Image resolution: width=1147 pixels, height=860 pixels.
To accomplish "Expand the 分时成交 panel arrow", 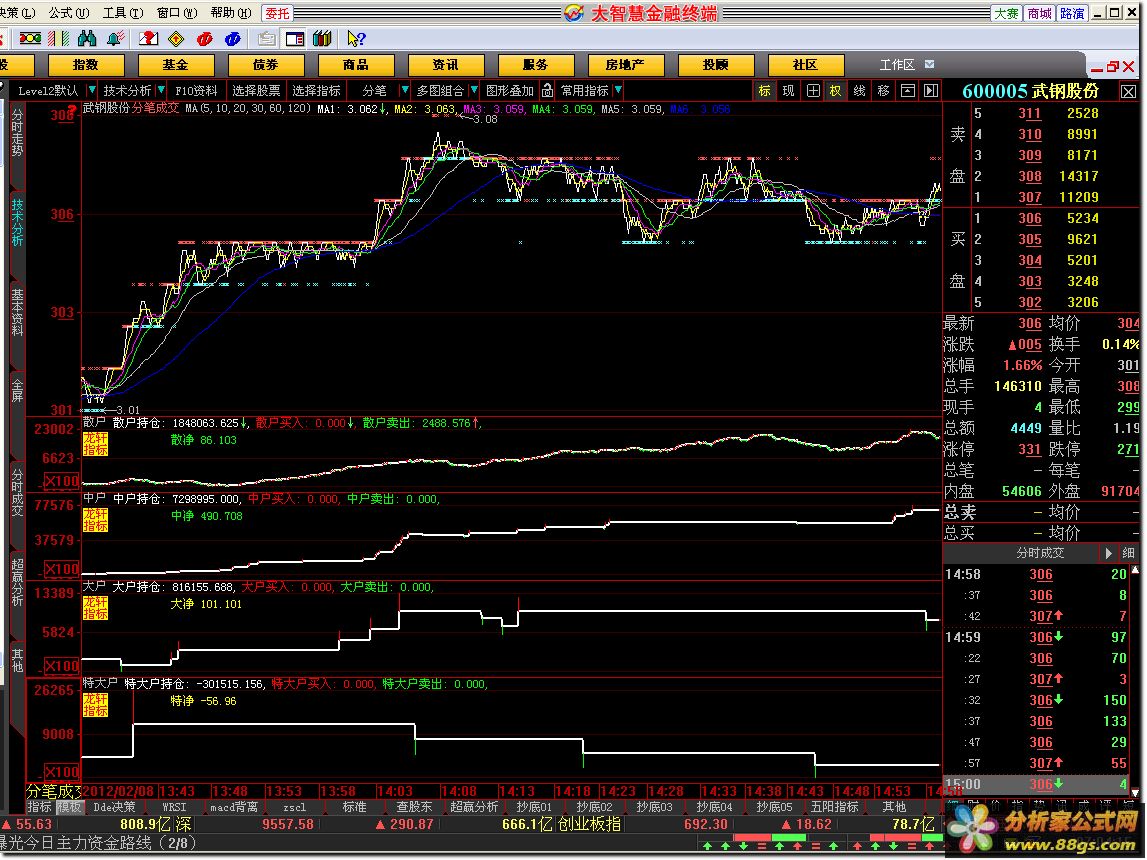I will [1109, 554].
